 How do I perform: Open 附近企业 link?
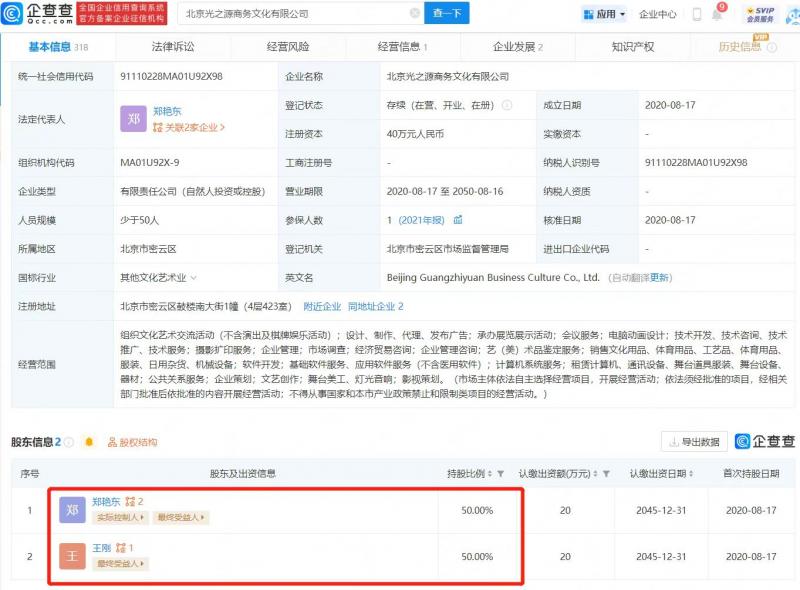click(x=322, y=306)
